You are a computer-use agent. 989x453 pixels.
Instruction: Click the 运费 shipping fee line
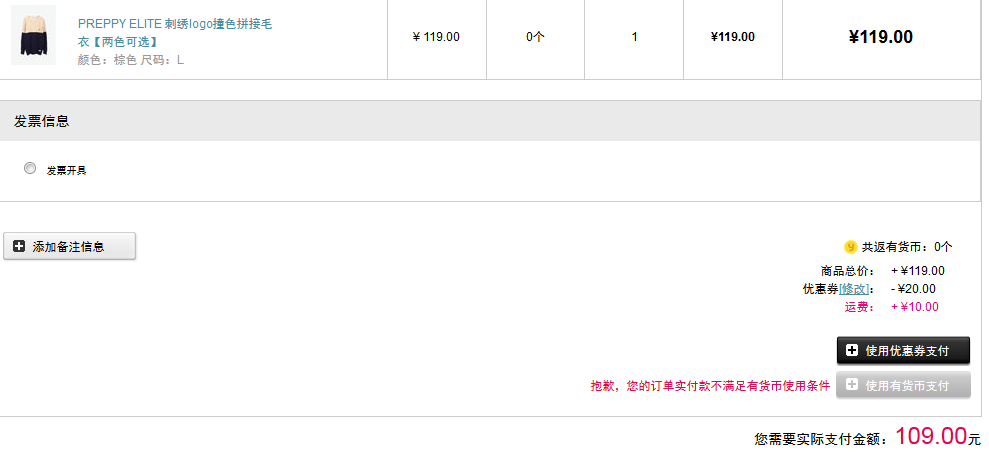point(891,307)
